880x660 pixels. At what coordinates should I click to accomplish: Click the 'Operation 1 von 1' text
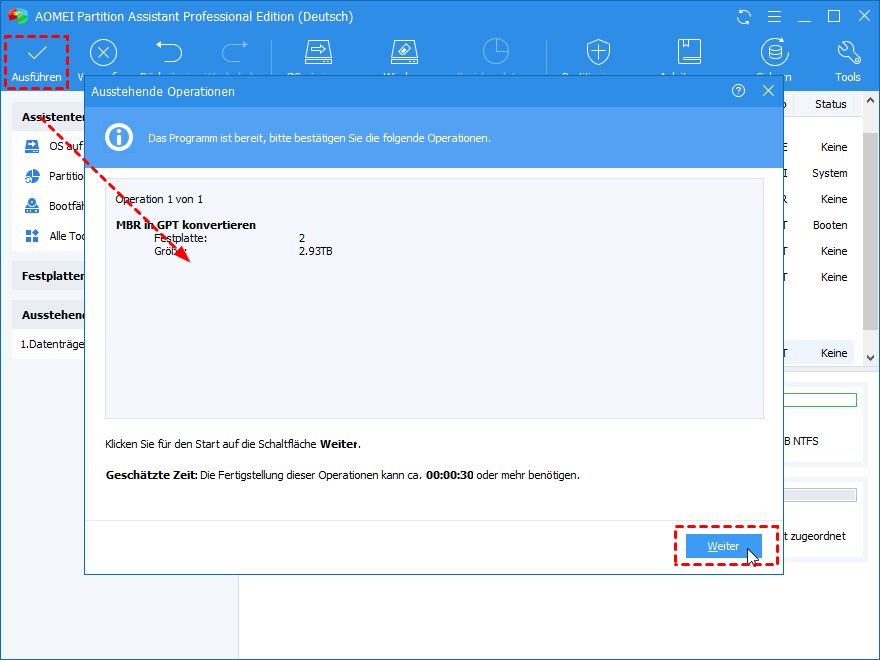pos(159,199)
